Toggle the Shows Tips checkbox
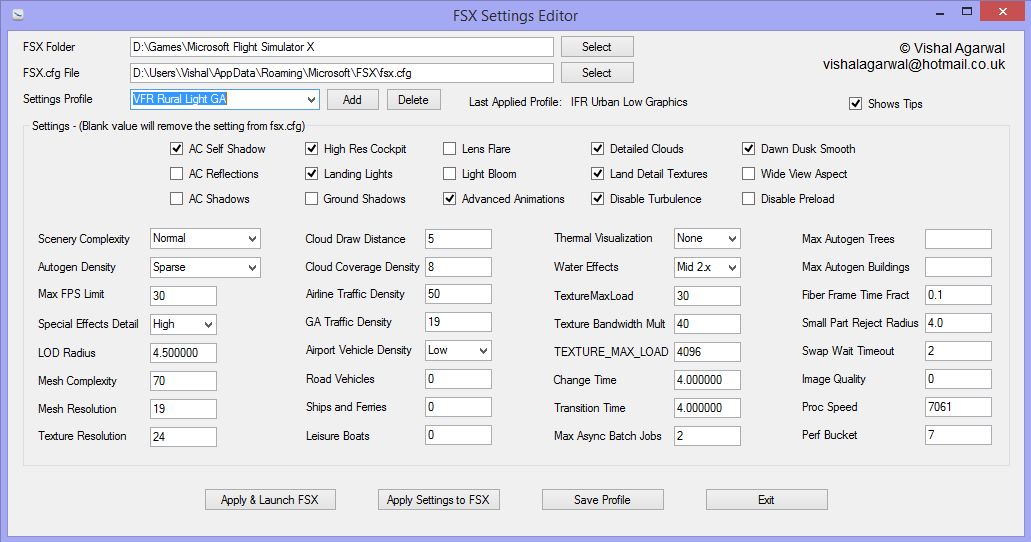This screenshot has width=1031, height=542. tap(855, 104)
